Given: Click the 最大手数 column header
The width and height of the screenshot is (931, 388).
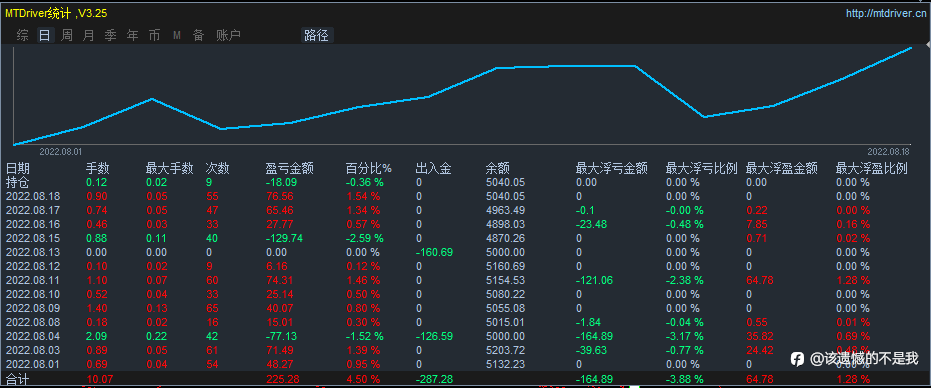Looking at the screenshot, I should pyautogui.click(x=170, y=169).
